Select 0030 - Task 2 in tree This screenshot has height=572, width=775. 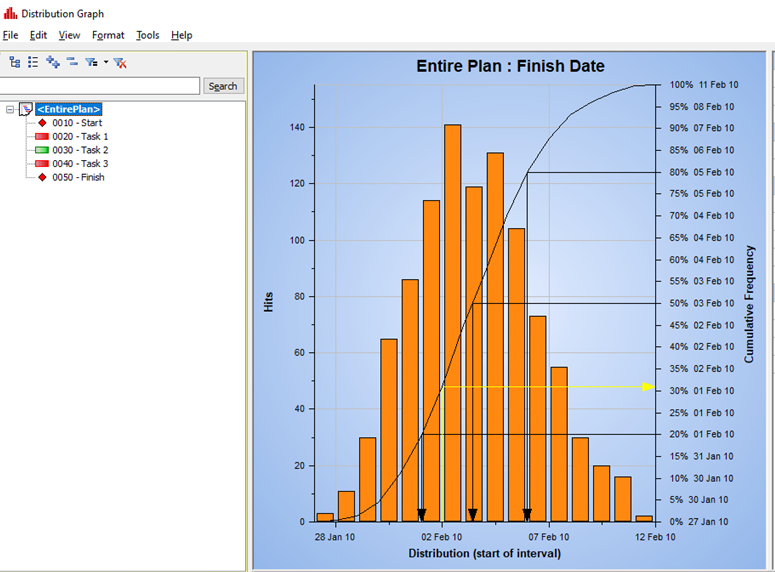coord(80,150)
